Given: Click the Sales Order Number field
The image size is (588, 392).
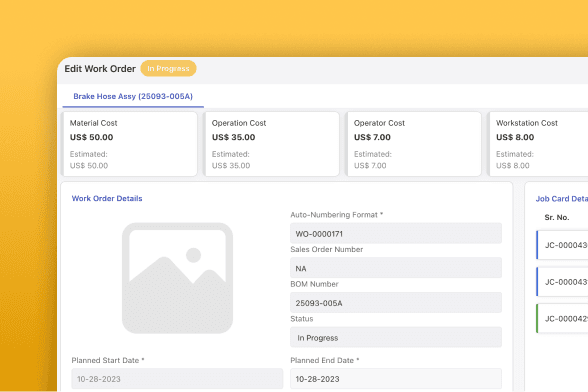Looking at the screenshot, I should (x=396, y=268).
